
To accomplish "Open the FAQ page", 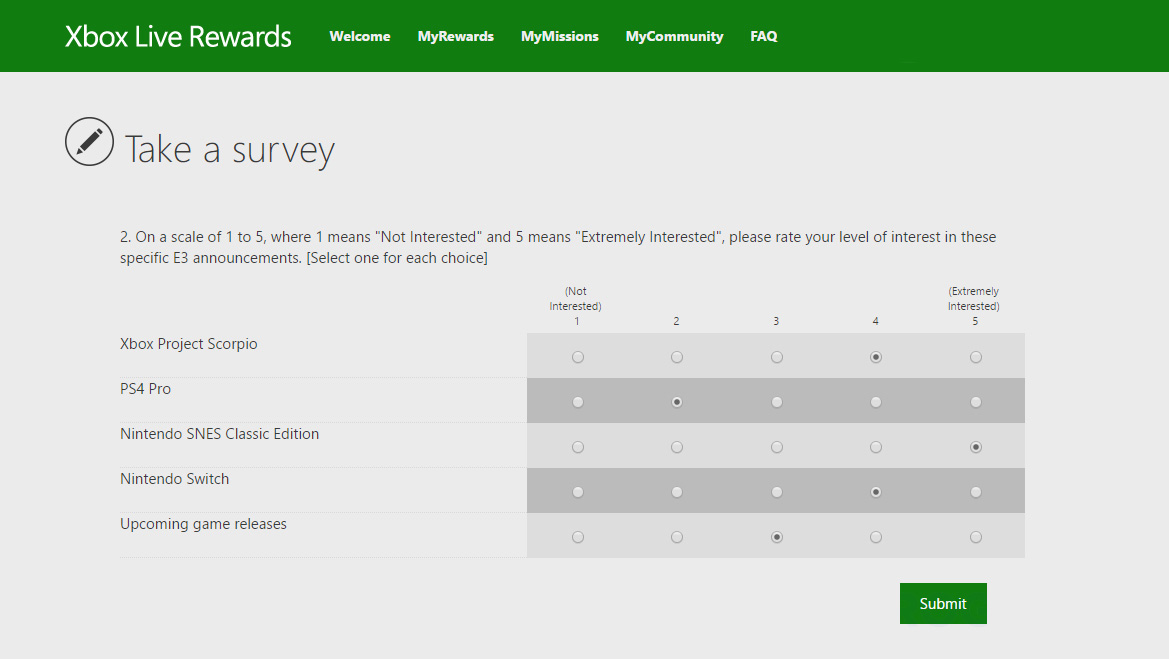I will click(763, 37).
